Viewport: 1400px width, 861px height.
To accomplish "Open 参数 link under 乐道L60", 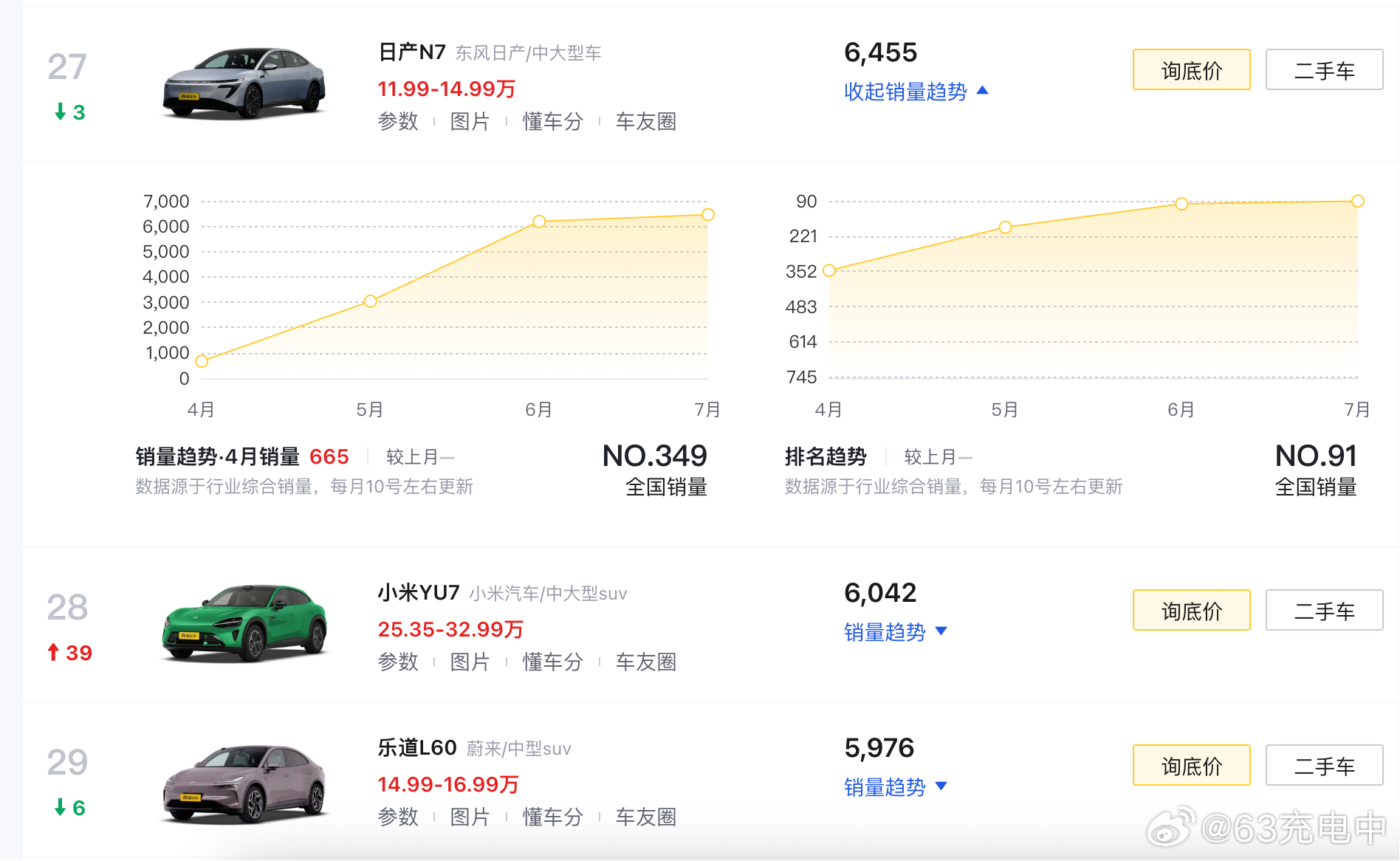I will (x=398, y=817).
